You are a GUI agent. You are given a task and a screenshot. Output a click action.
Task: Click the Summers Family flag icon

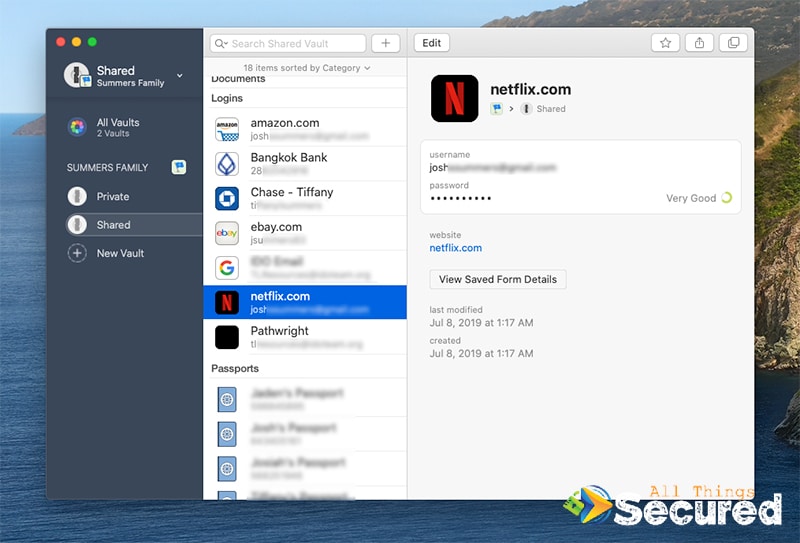pyautogui.click(x=179, y=167)
